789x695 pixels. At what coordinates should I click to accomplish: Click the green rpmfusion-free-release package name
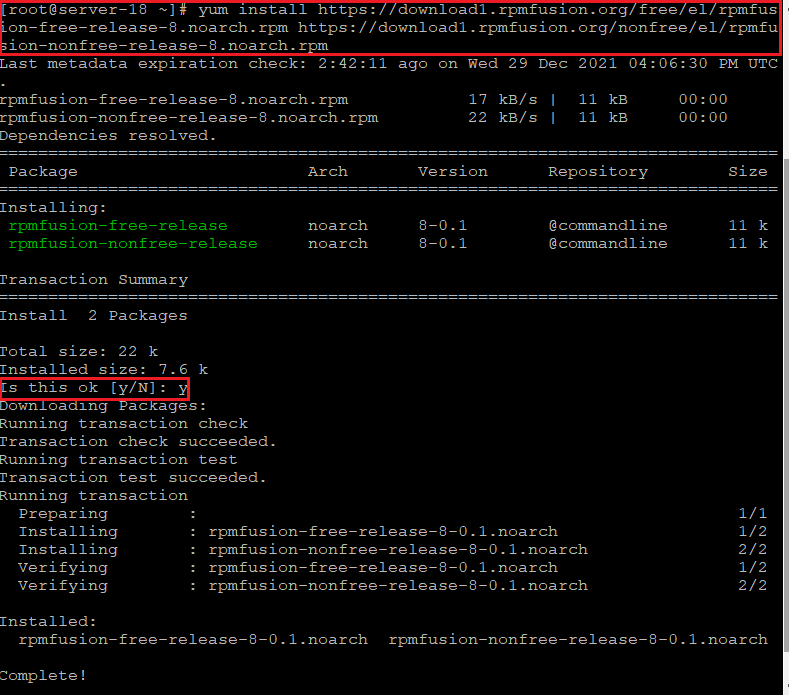pyautogui.click(x=118, y=225)
